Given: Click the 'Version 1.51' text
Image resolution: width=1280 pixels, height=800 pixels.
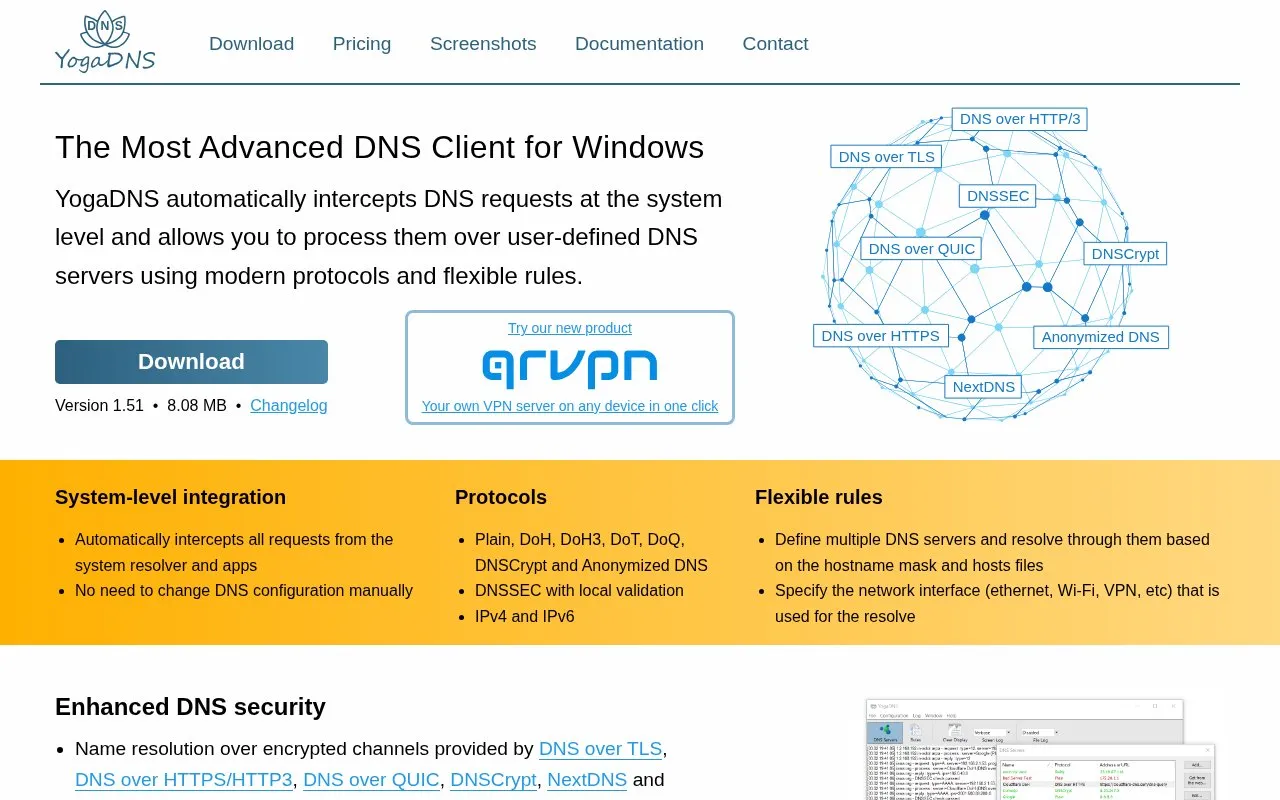Looking at the screenshot, I should tap(99, 406).
